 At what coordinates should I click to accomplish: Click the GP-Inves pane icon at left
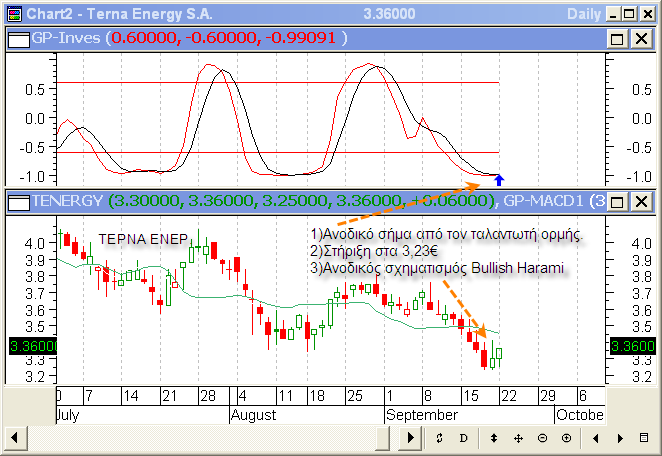click(x=17, y=38)
